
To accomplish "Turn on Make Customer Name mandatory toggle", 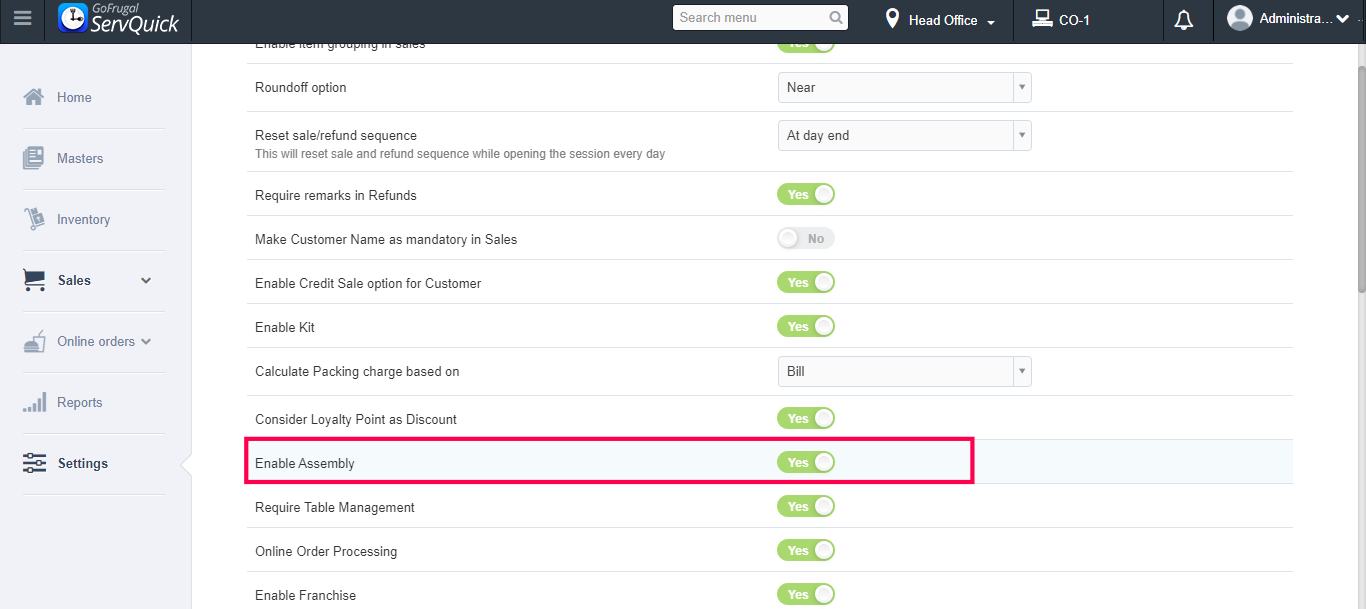I will [806, 239].
